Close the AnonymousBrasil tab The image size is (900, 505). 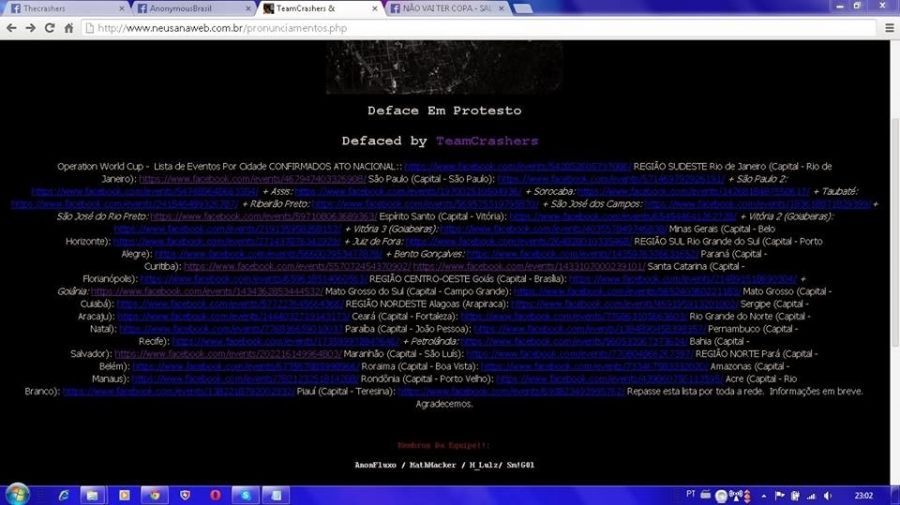click(248, 9)
